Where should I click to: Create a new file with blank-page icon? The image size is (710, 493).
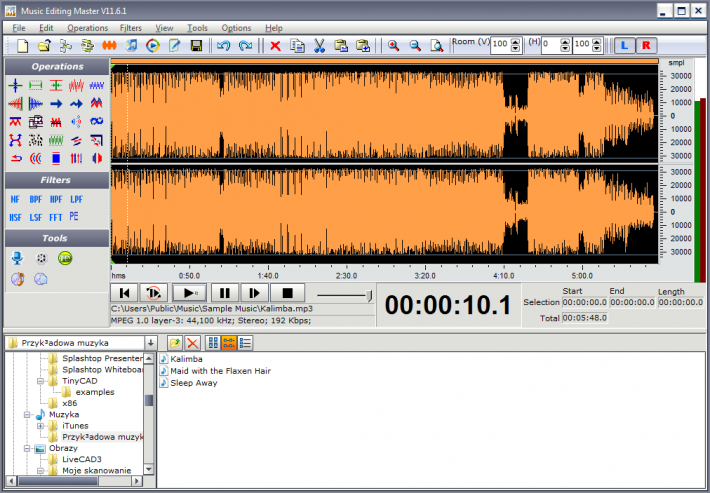click(22, 45)
